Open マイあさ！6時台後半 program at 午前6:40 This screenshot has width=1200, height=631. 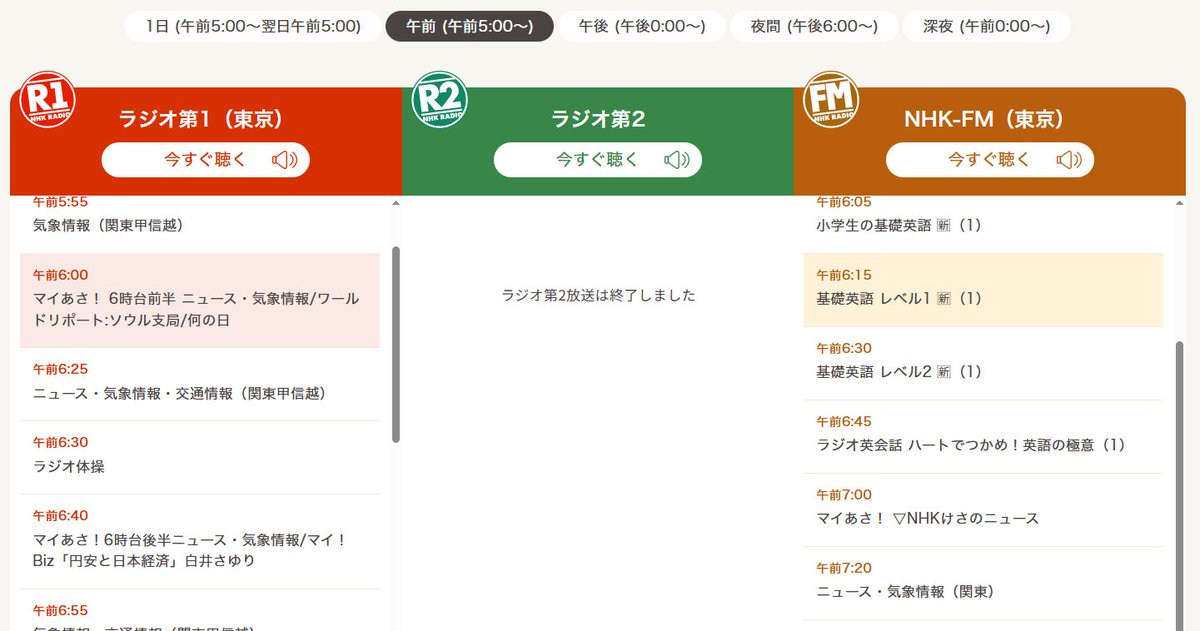[x=200, y=541]
